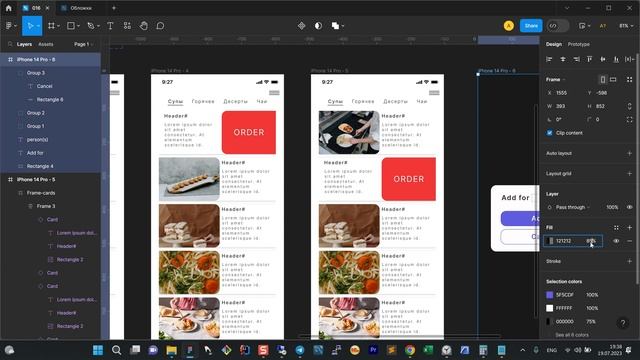Remove the 121212 fill
This screenshot has width=640, height=360.
pyautogui.click(x=629, y=241)
